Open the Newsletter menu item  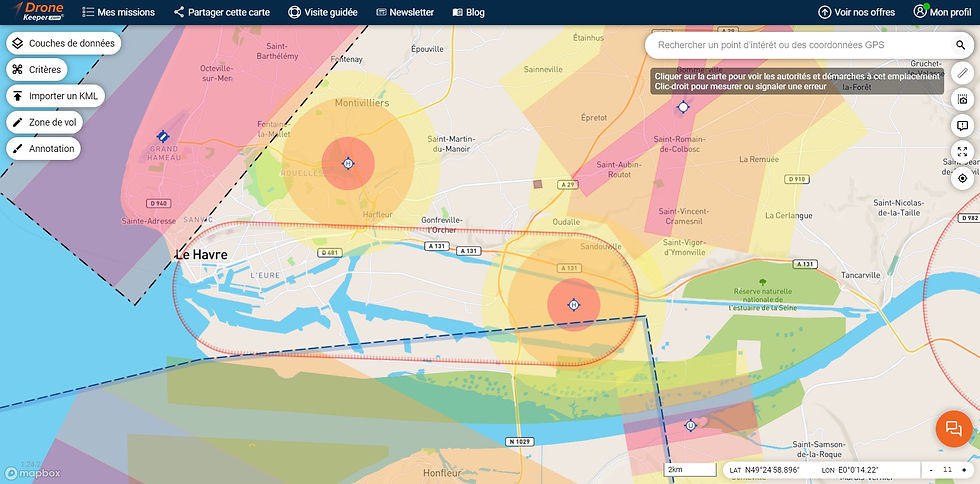point(405,12)
